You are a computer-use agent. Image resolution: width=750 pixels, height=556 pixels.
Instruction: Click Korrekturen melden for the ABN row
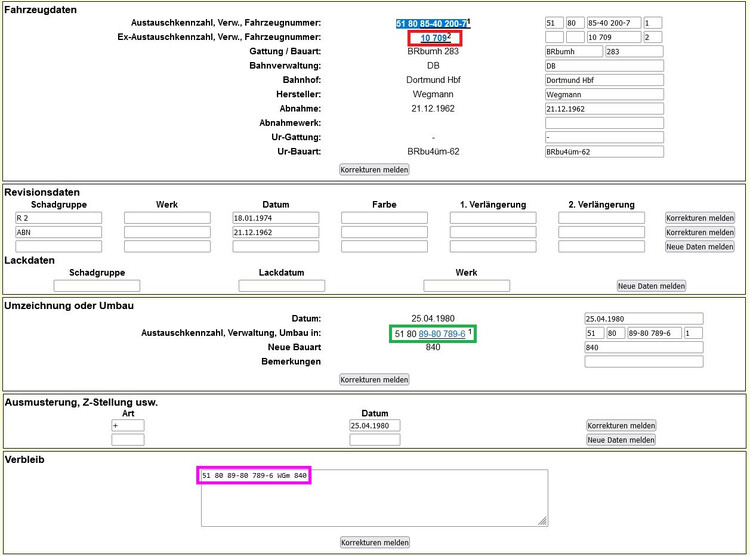tap(700, 232)
